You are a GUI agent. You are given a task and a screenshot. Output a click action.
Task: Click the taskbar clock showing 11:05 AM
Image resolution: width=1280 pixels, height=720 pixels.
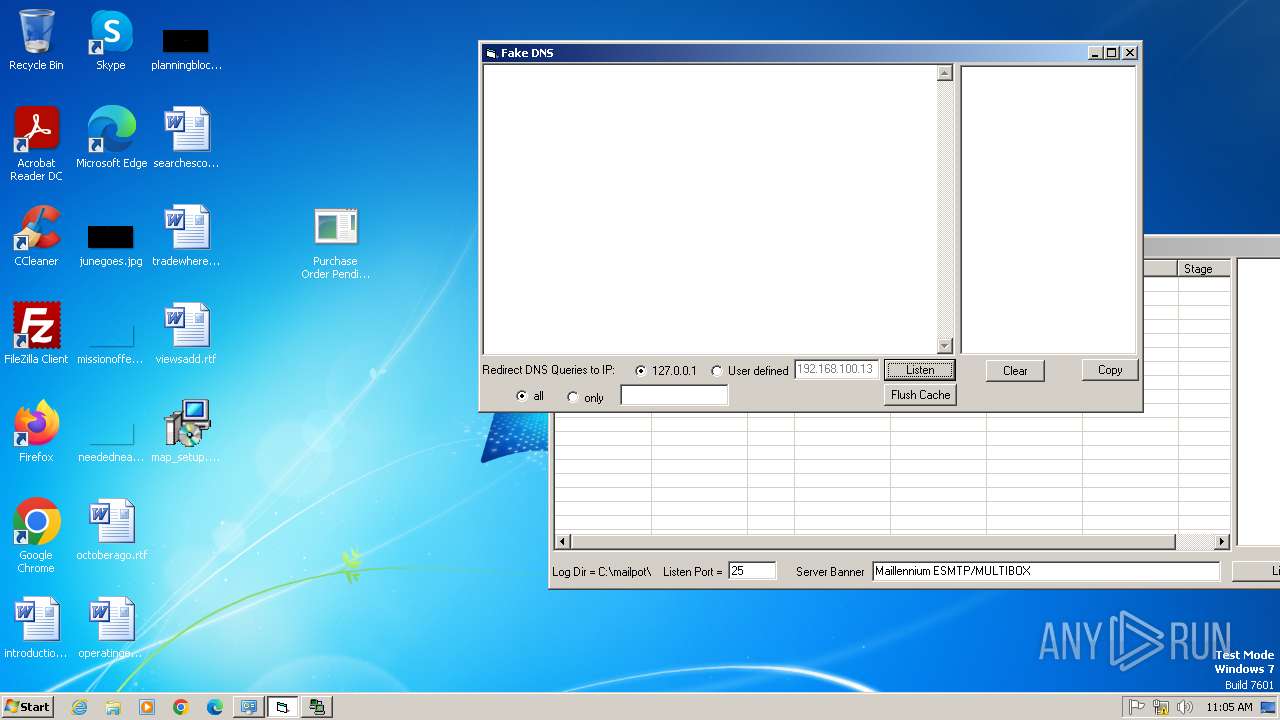1229,707
